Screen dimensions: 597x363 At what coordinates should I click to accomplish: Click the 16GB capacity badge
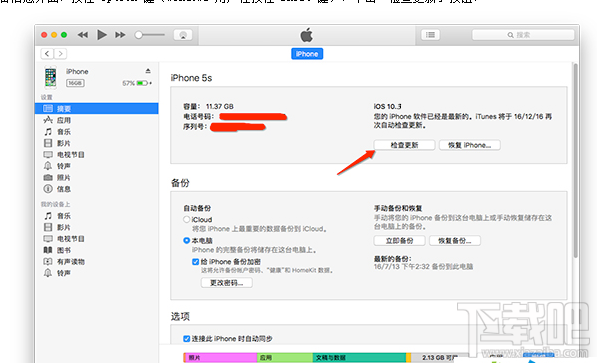click(x=75, y=83)
